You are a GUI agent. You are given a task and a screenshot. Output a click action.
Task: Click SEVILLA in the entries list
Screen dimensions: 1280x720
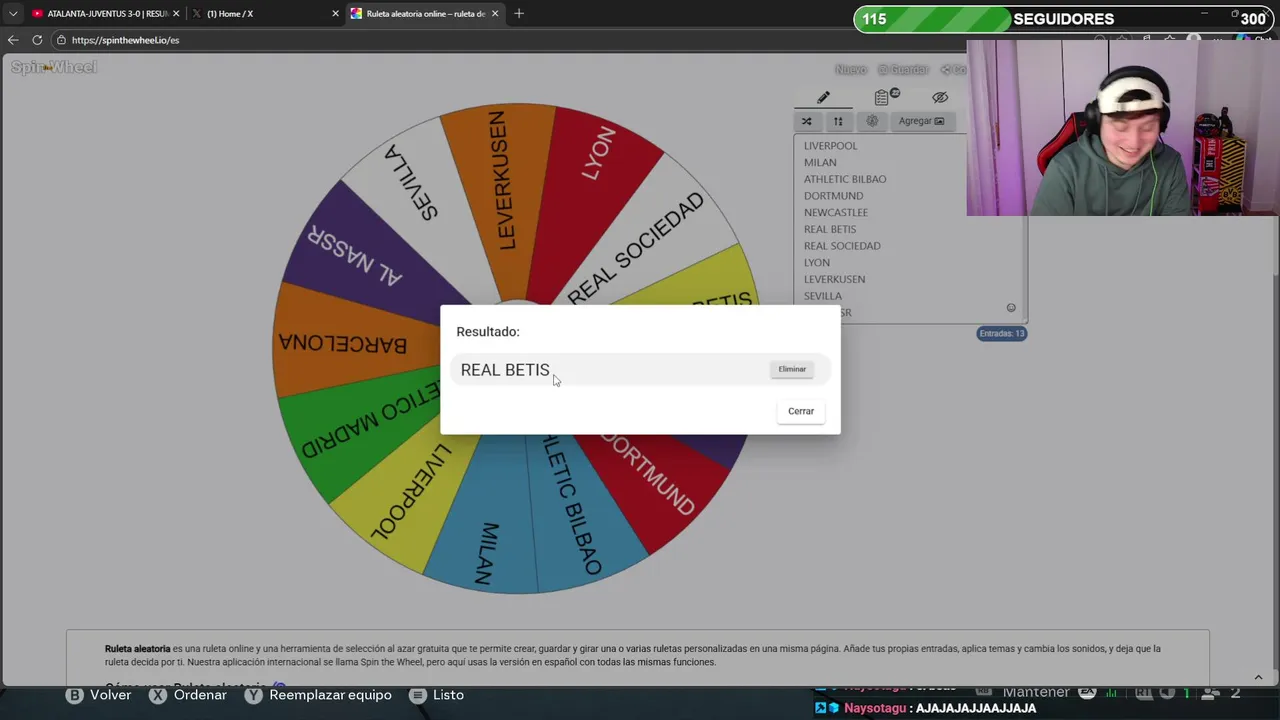823,296
